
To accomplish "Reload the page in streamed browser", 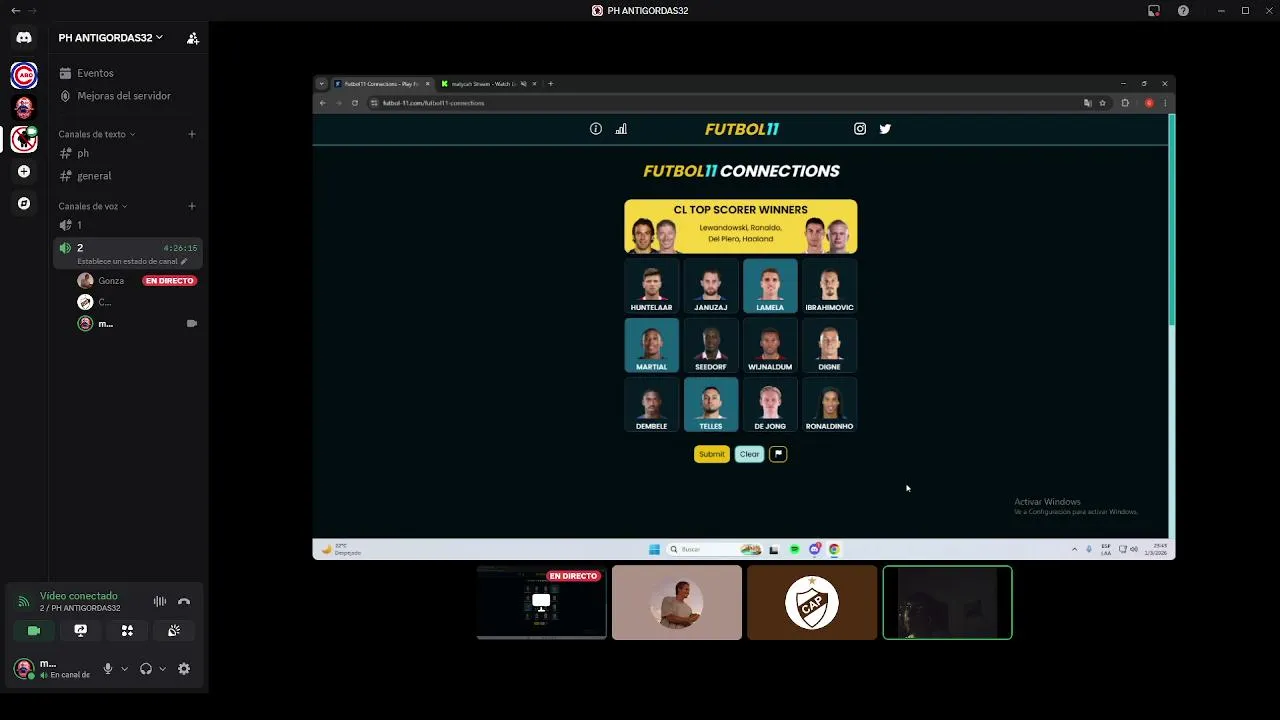I will pos(354,103).
